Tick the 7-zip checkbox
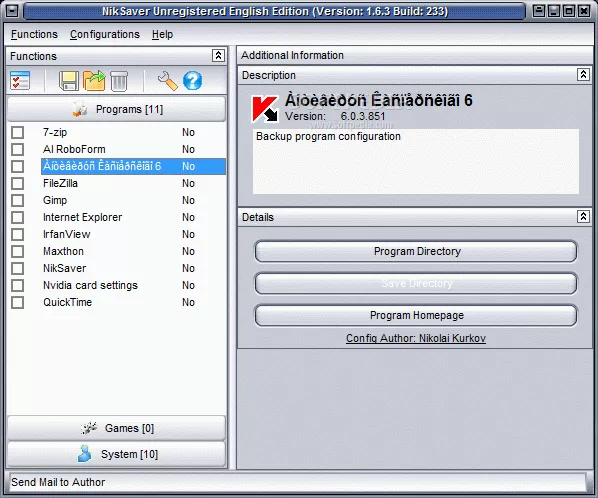 18,133
